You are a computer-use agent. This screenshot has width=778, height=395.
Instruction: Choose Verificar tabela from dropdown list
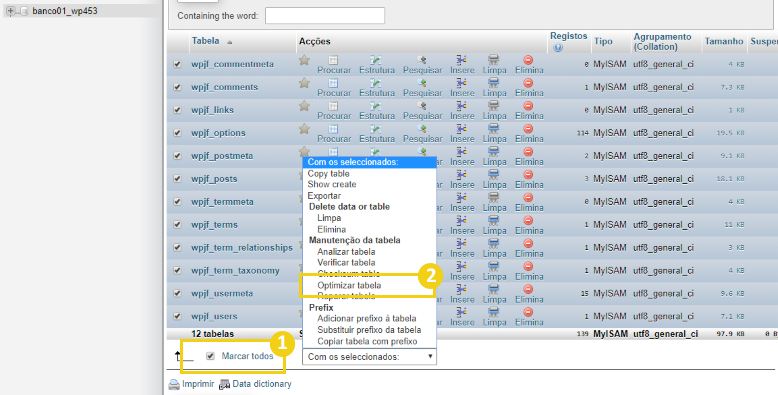click(346, 263)
